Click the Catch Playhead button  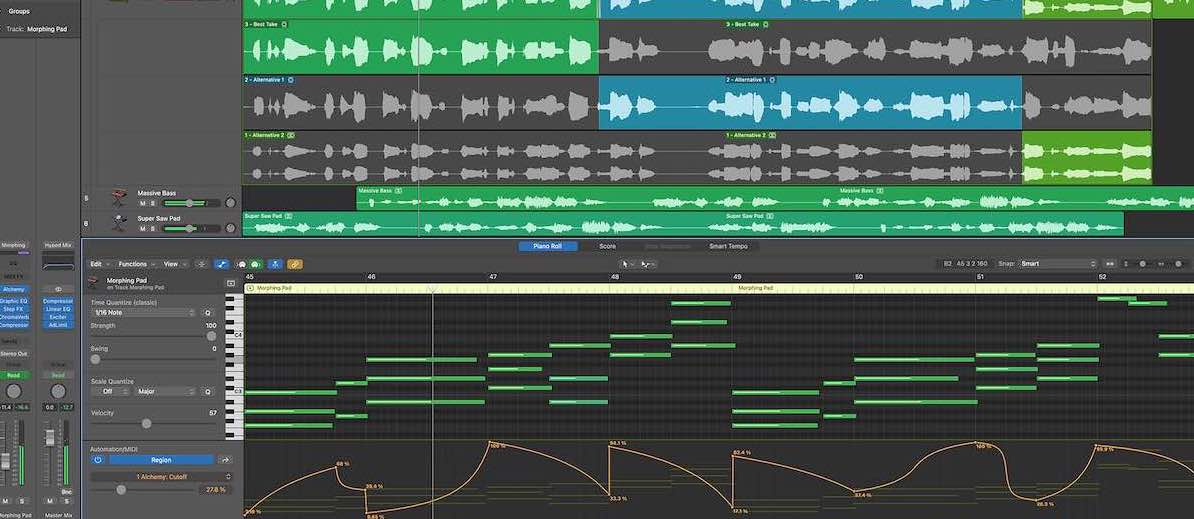click(275, 264)
